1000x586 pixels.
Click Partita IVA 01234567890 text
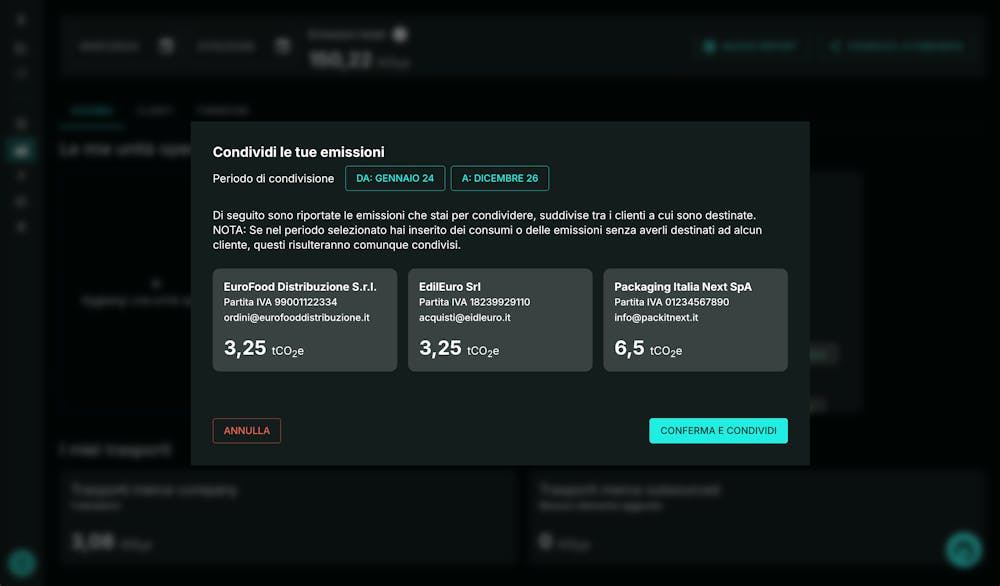(x=672, y=302)
